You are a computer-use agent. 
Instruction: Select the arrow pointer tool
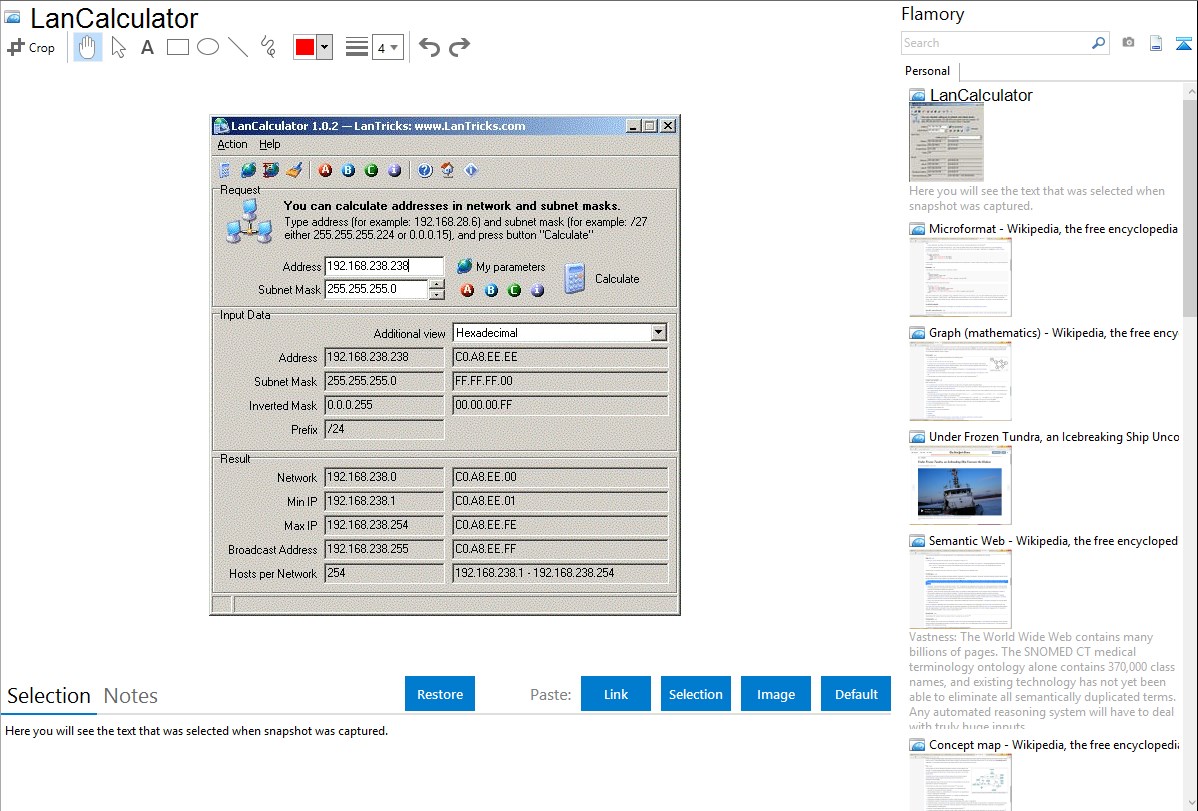coord(119,47)
